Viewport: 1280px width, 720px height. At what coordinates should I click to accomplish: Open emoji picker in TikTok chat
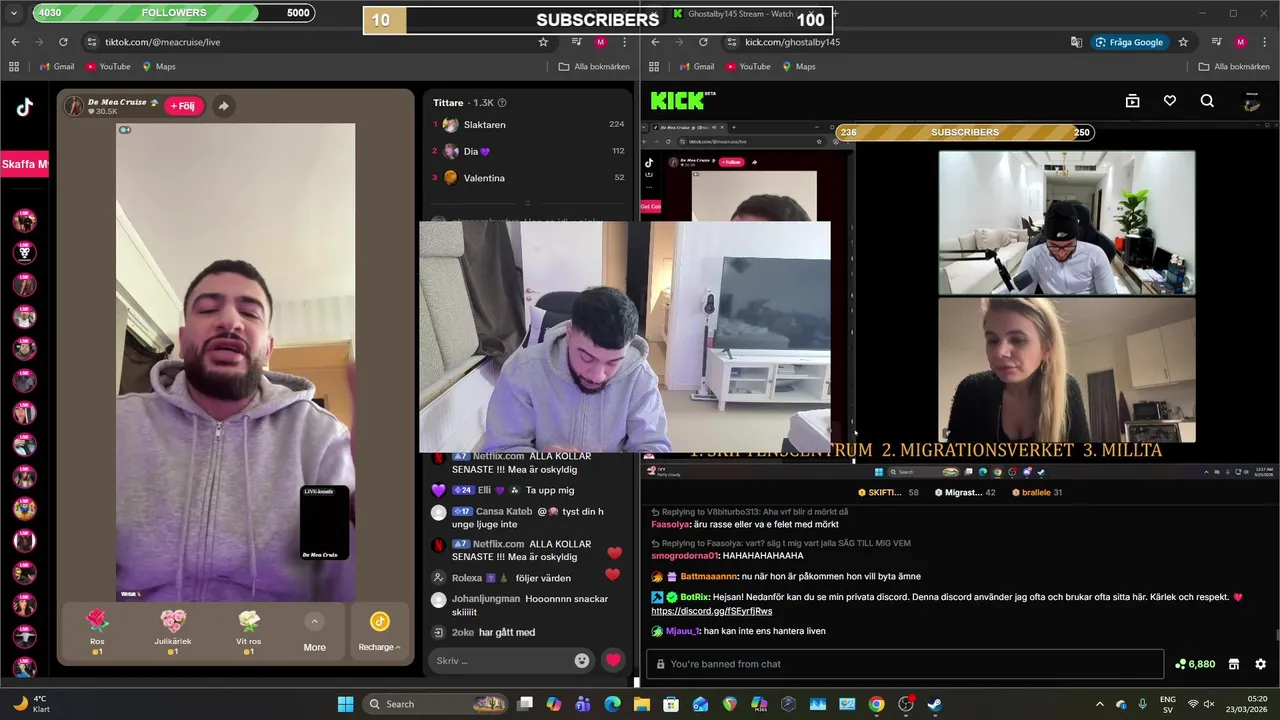click(582, 660)
